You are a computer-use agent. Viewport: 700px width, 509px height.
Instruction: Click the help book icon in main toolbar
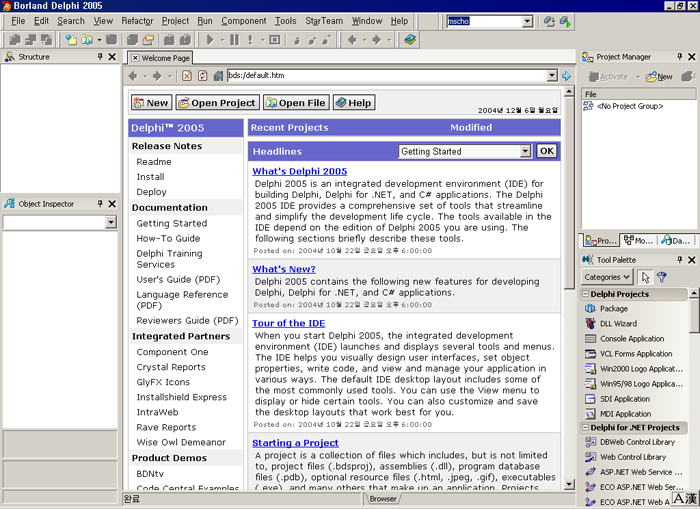tap(410, 40)
